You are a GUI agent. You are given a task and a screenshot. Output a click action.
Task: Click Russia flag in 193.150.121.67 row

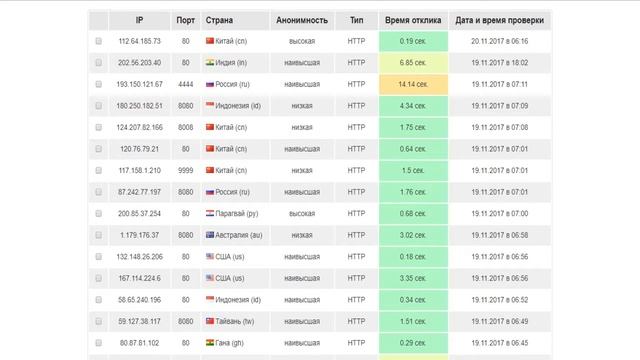click(210, 84)
